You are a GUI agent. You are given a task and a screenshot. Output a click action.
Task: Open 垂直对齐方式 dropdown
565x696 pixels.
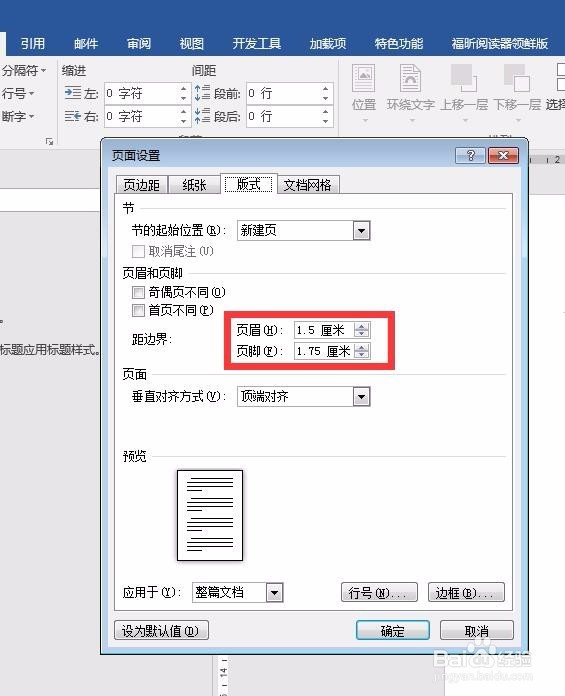coord(361,397)
